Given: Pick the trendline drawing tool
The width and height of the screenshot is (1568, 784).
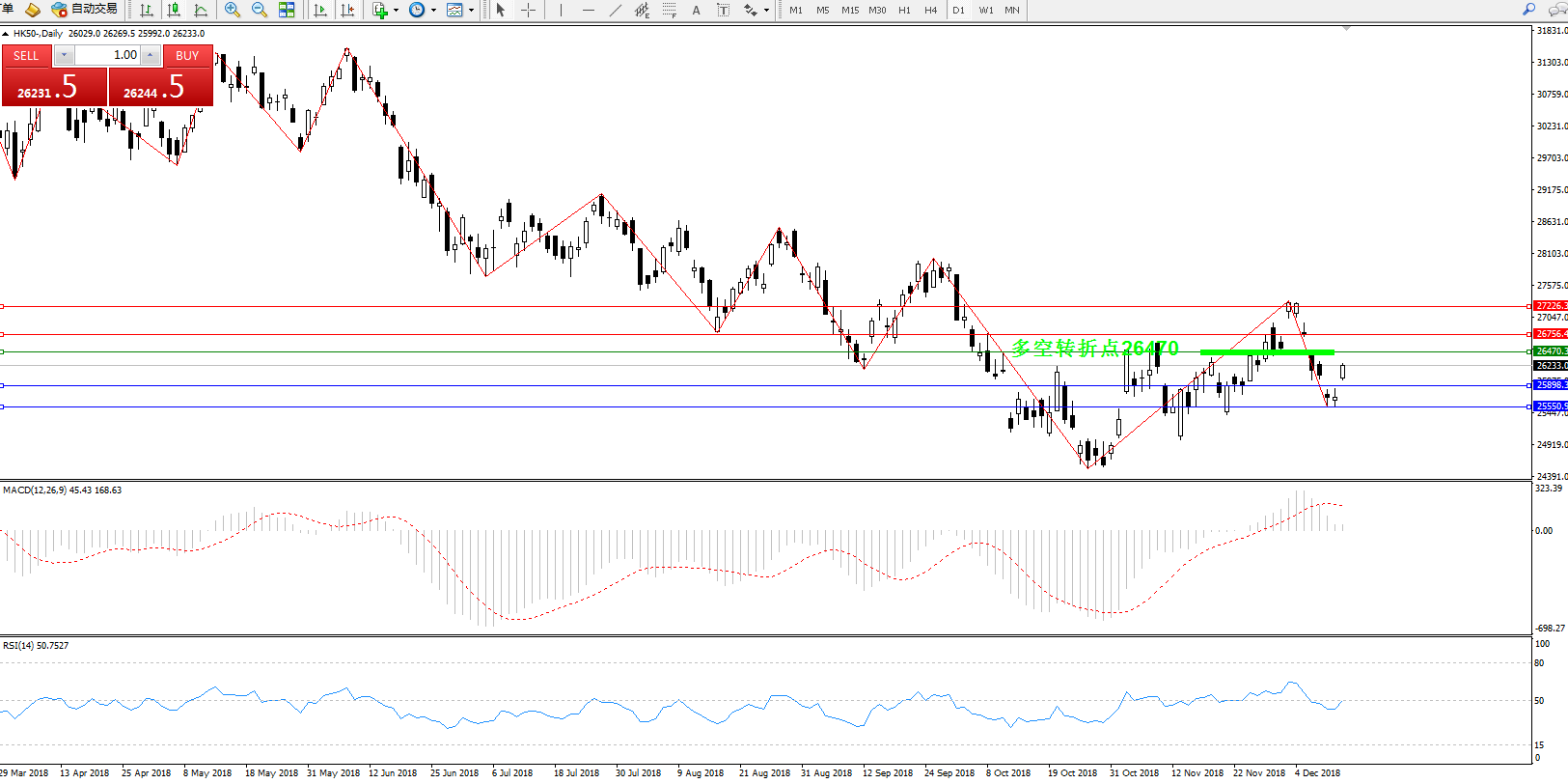Looking at the screenshot, I should point(615,10).
